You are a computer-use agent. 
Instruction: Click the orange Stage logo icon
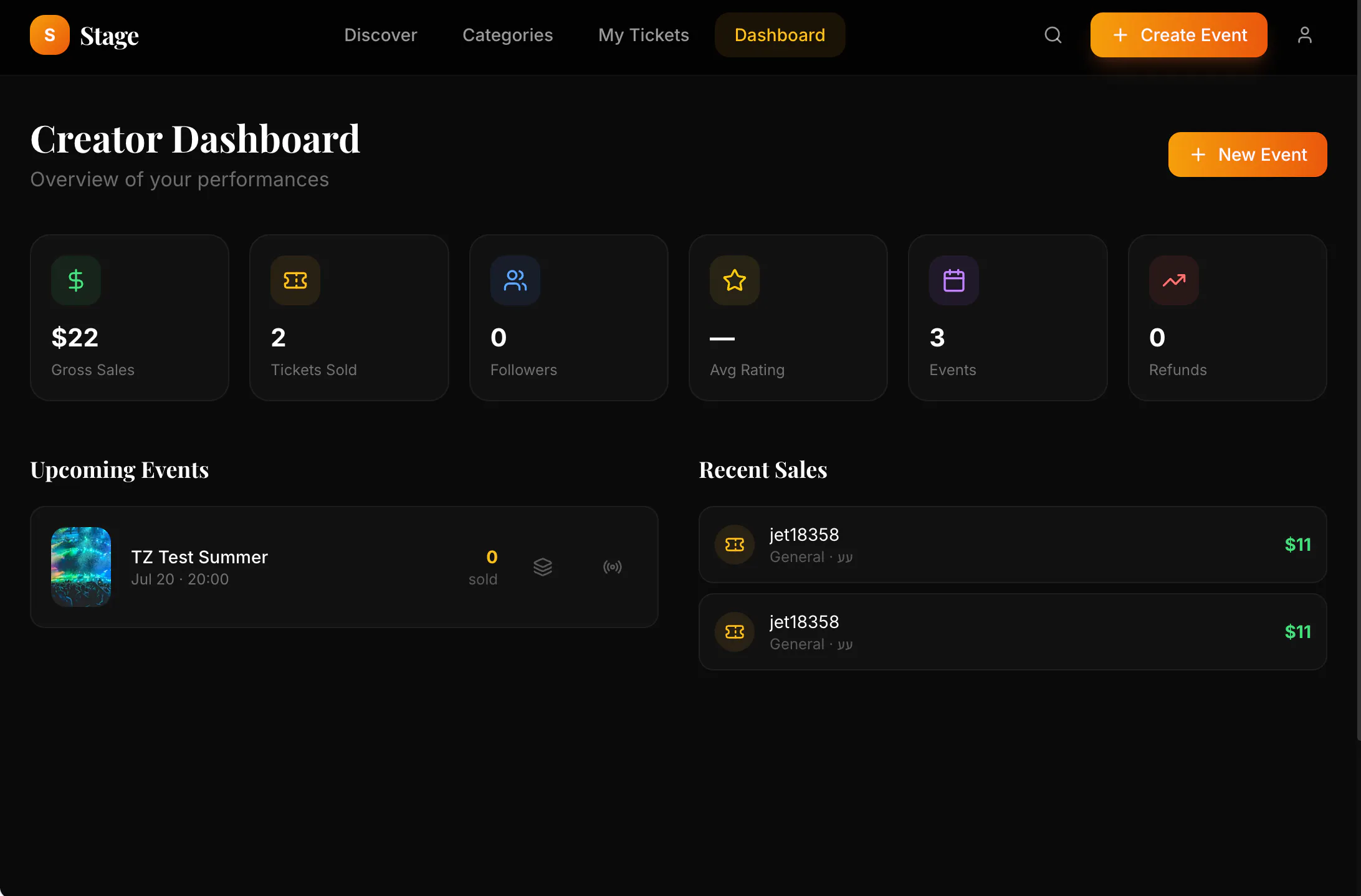click(50, 35)
